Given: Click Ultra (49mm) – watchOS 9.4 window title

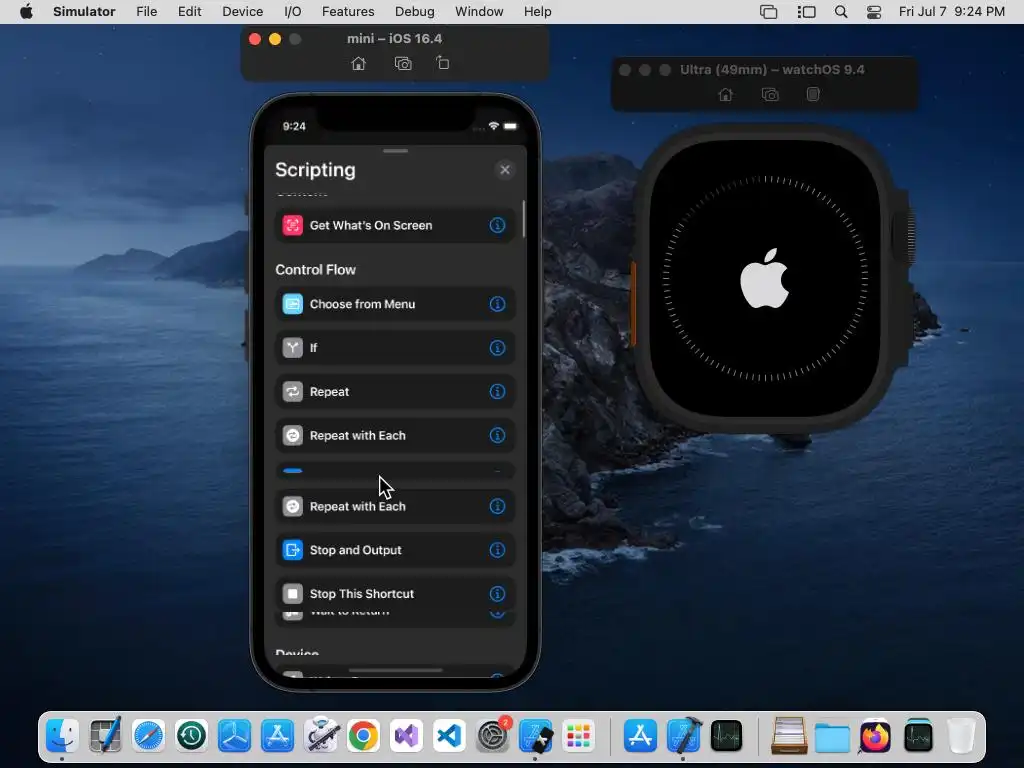Looking at the screenshot, I should click(x=772, y=69).
